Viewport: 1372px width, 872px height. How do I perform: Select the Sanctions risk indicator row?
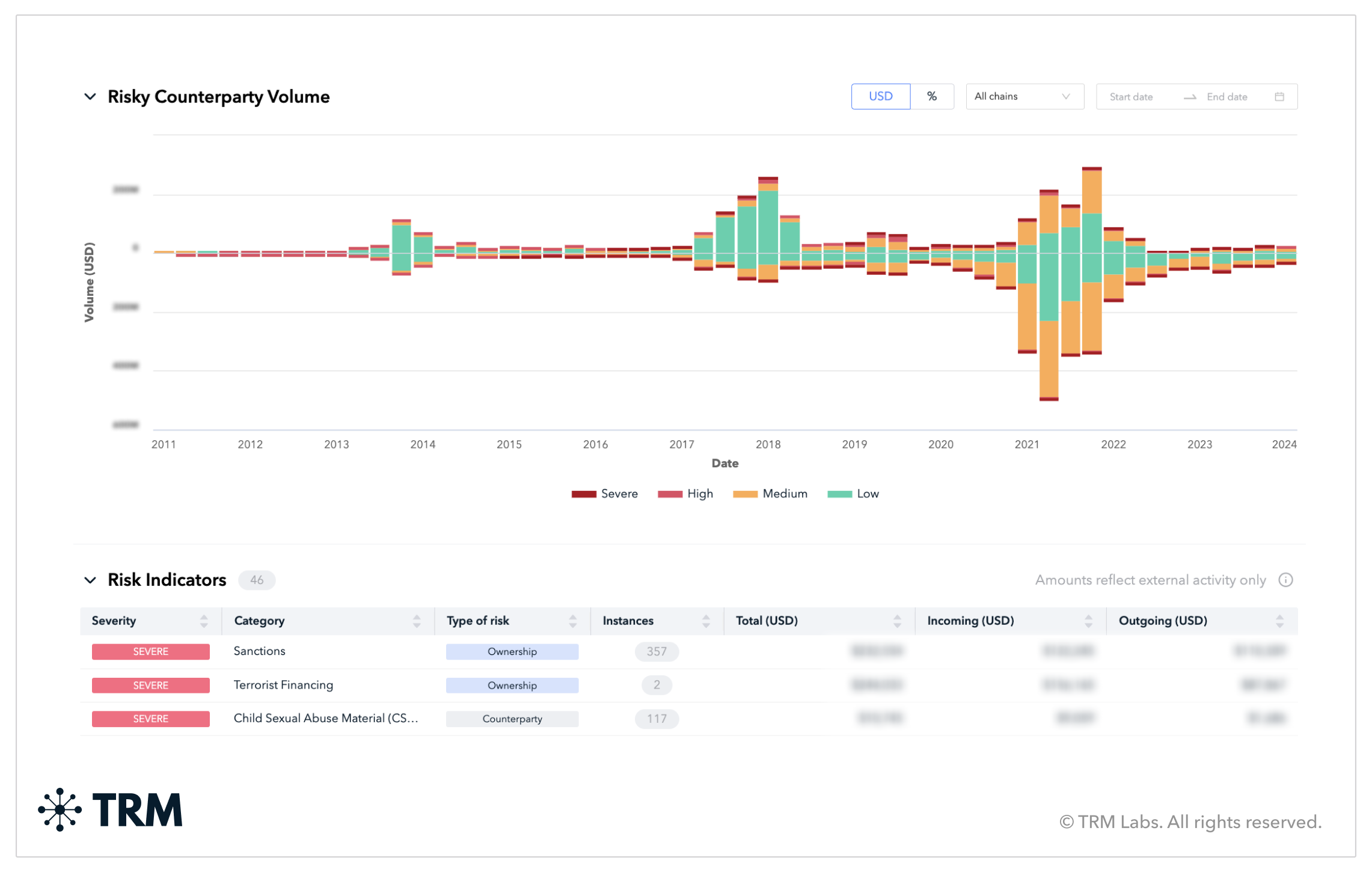tap(688, 651)
